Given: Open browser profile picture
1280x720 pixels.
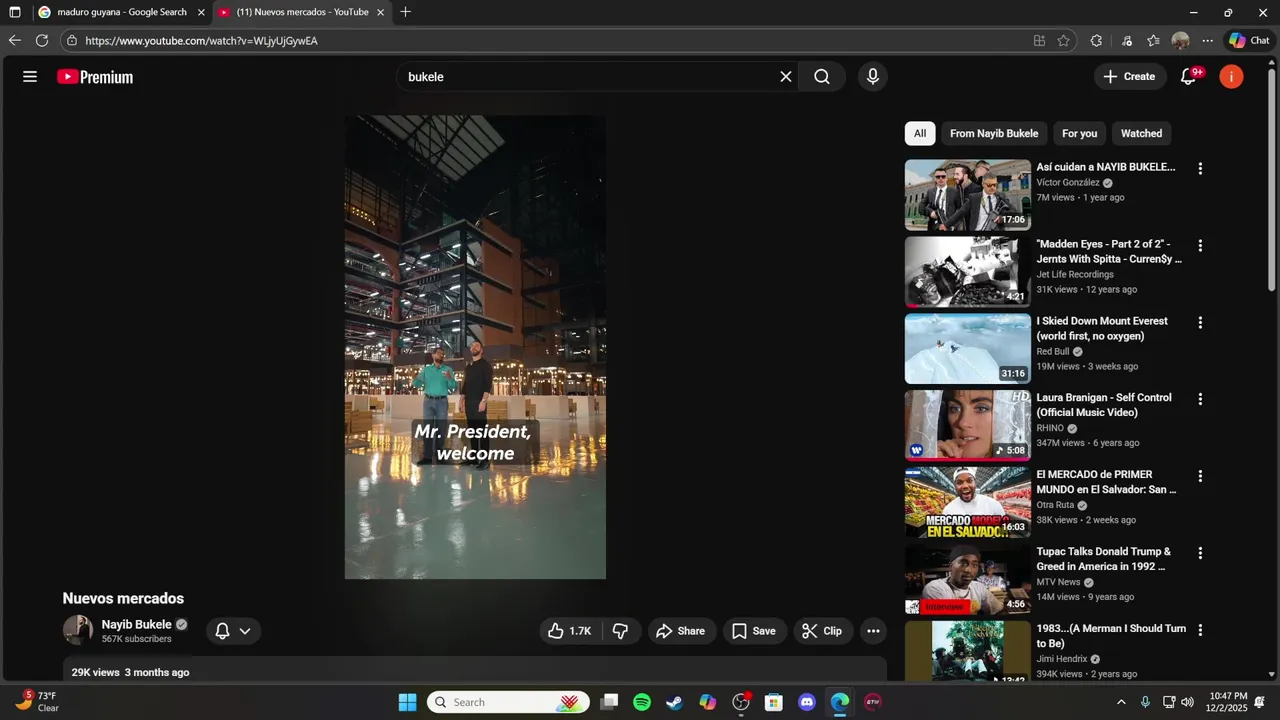Looking at the screenshot, I should (1180, 41).
